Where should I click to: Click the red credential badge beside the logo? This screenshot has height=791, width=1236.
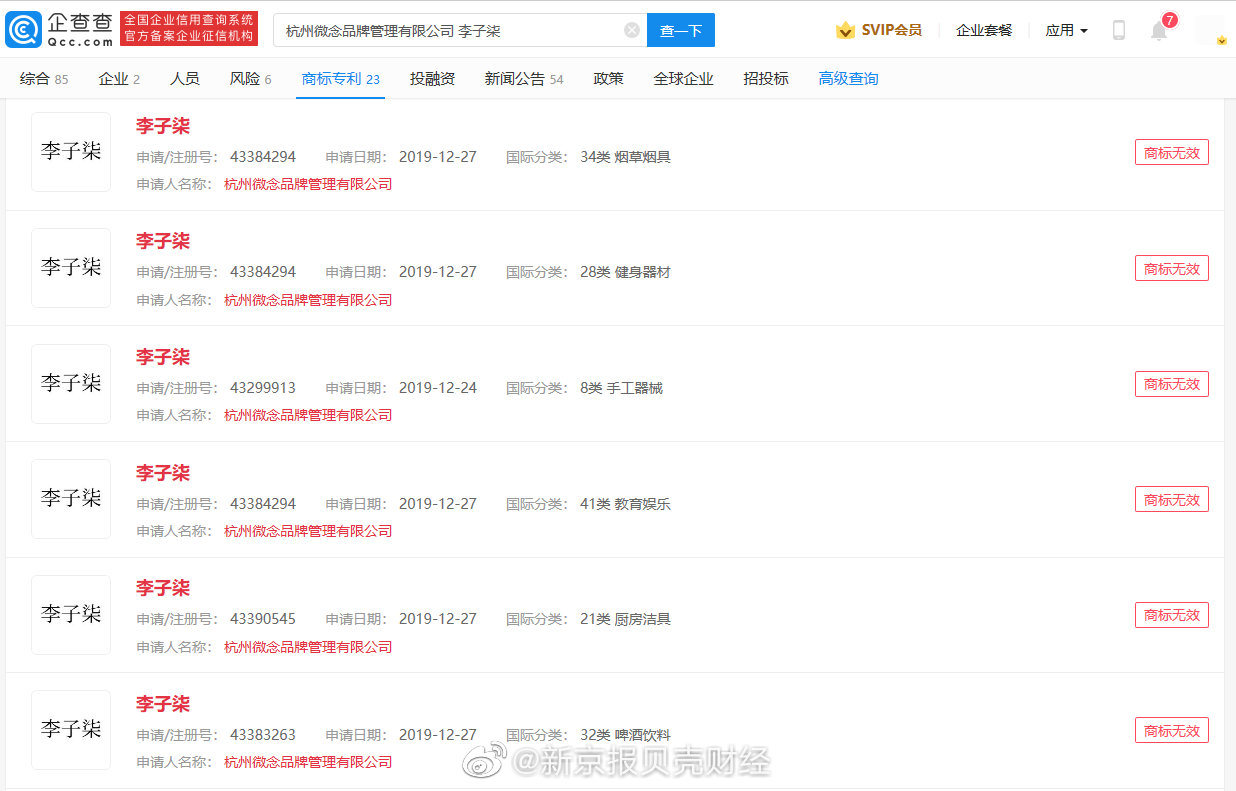189,27
